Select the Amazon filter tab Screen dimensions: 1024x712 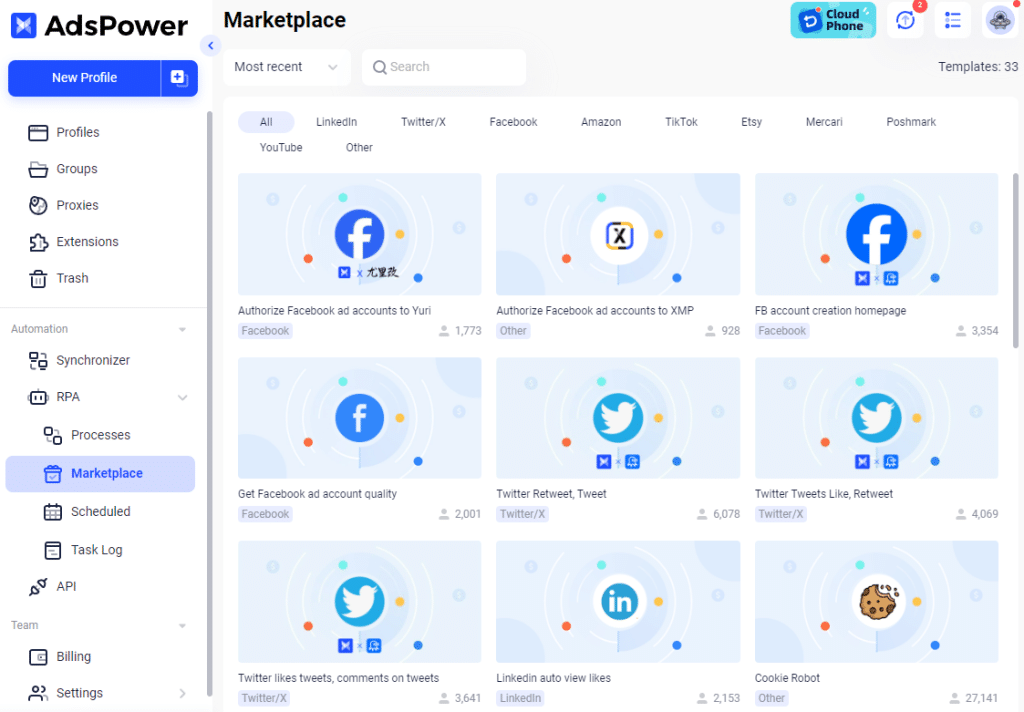[x=601, y=122]
